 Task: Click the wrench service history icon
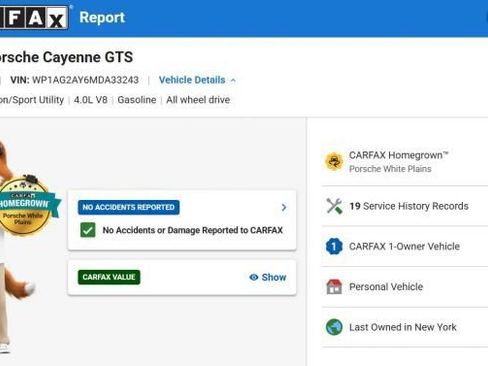coord(334,206)
